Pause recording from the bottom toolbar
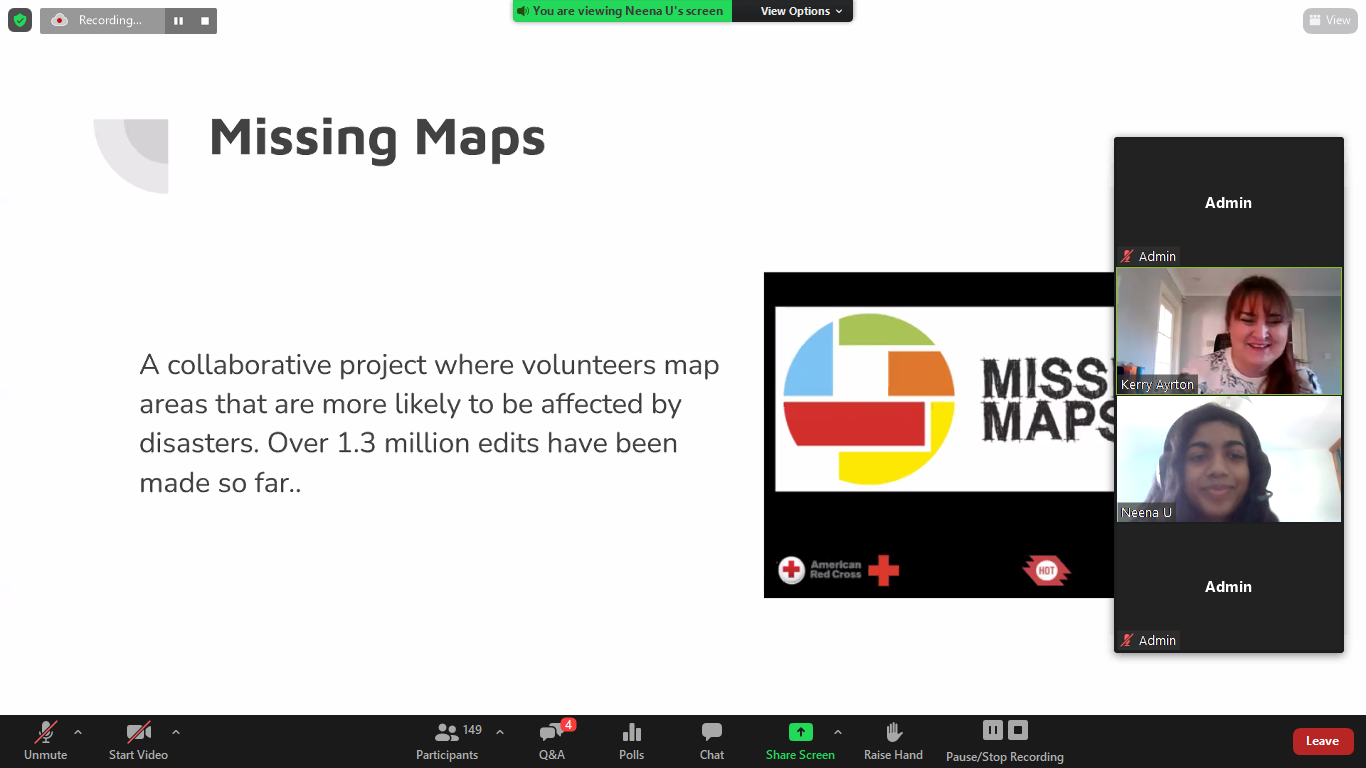Screen dimensions: 1366x768 (x=993, y=730)
